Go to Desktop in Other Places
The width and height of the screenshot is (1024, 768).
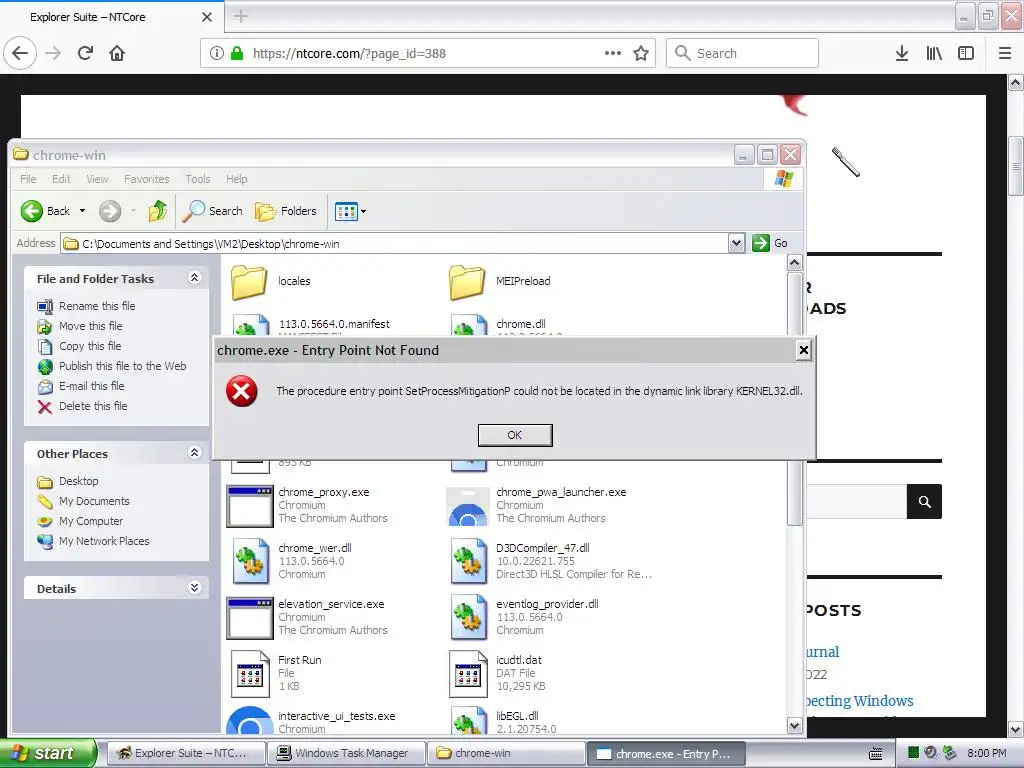(78, 481)
